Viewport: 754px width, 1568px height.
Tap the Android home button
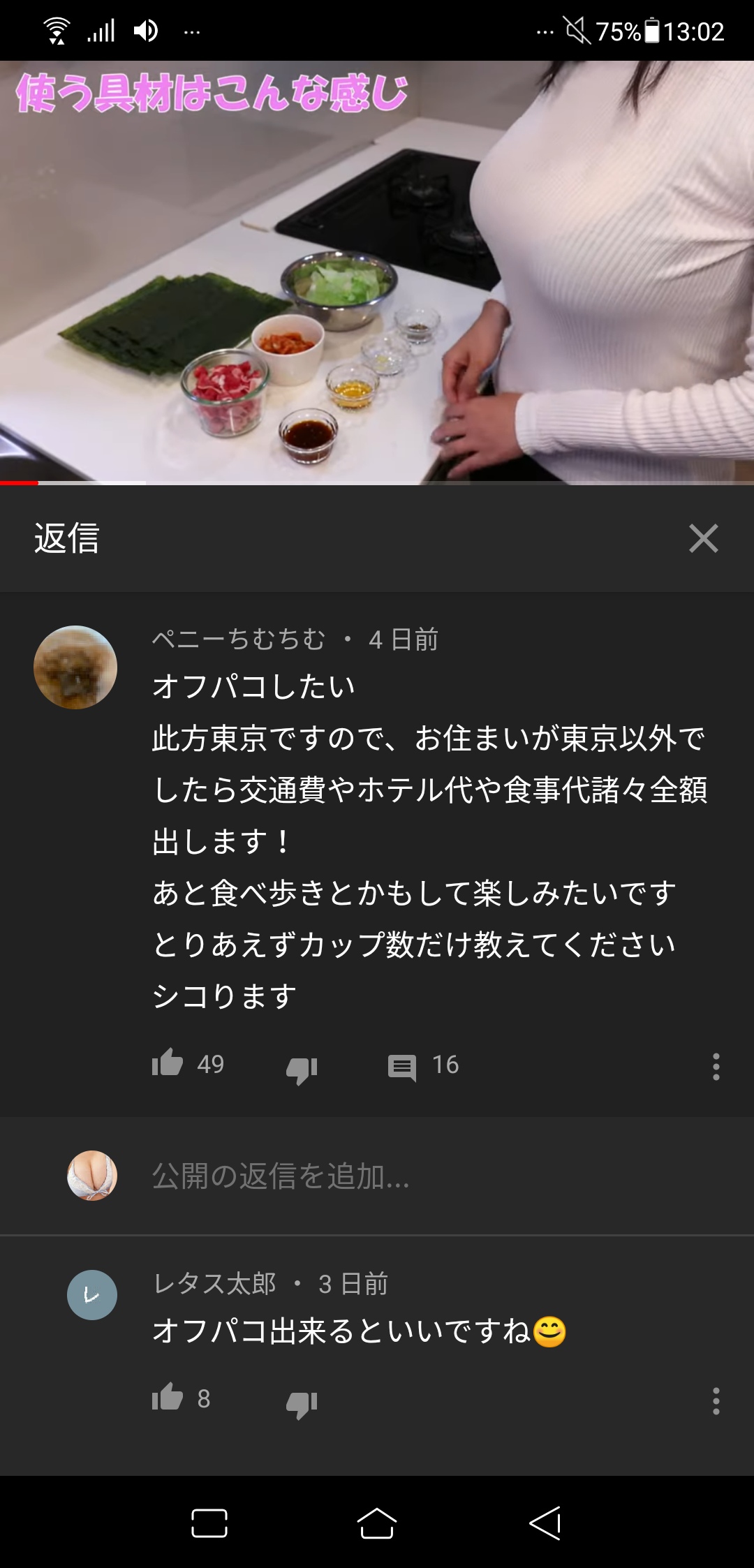click(x=377, y=1523)
